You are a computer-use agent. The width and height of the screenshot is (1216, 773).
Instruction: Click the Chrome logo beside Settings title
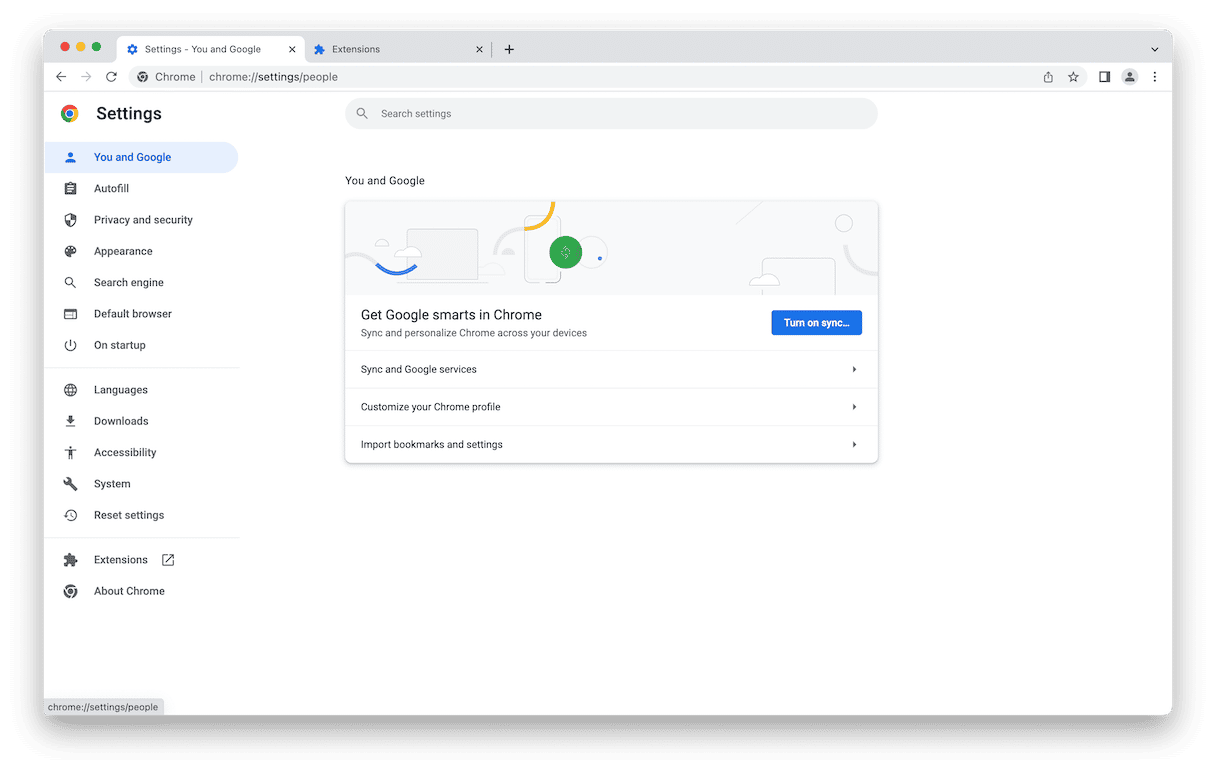pos(70,114)
